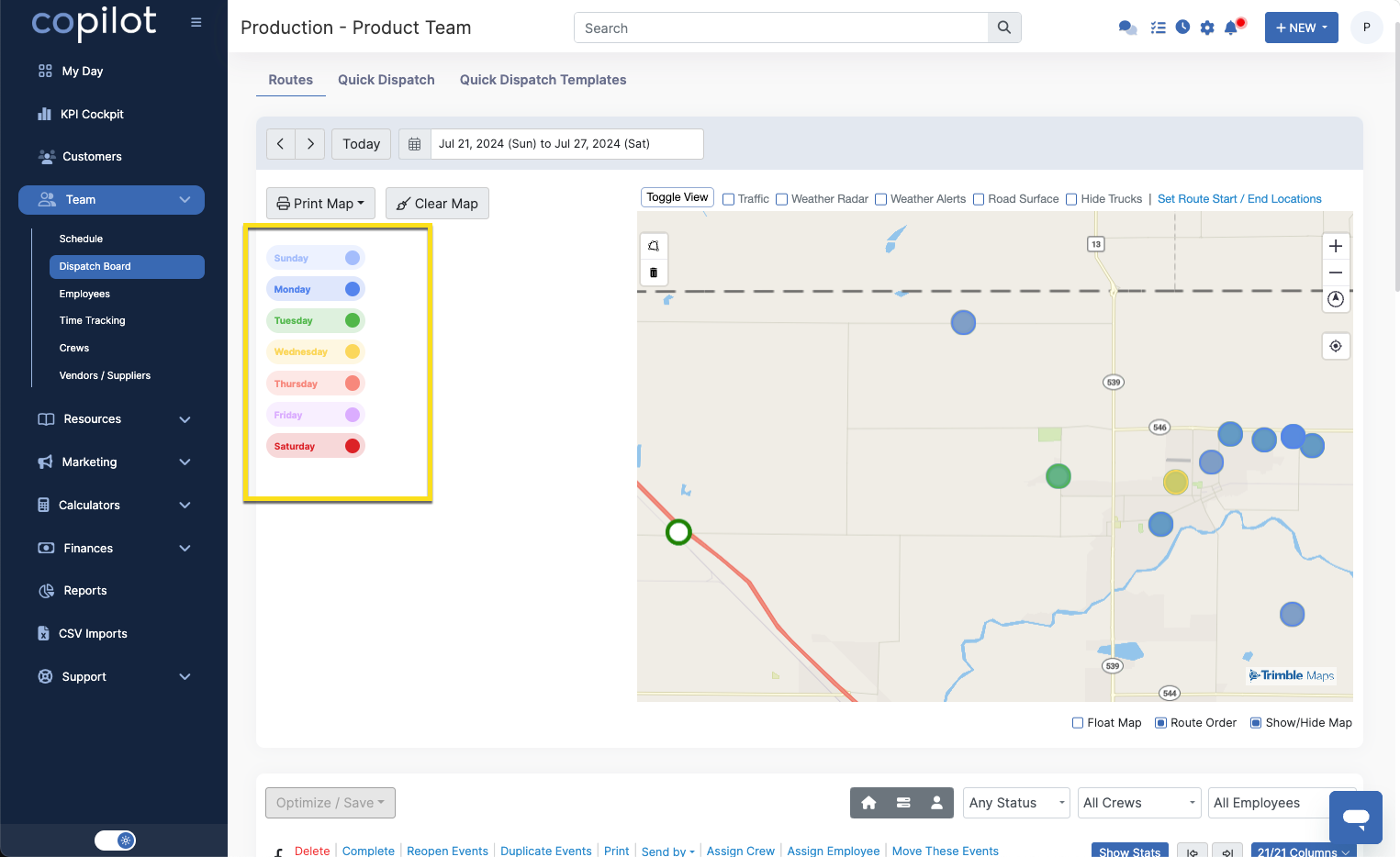The height and width of the screenshot is (857, 1400).
Task: Click the locate me map button
Action: tap(1336, 346)
